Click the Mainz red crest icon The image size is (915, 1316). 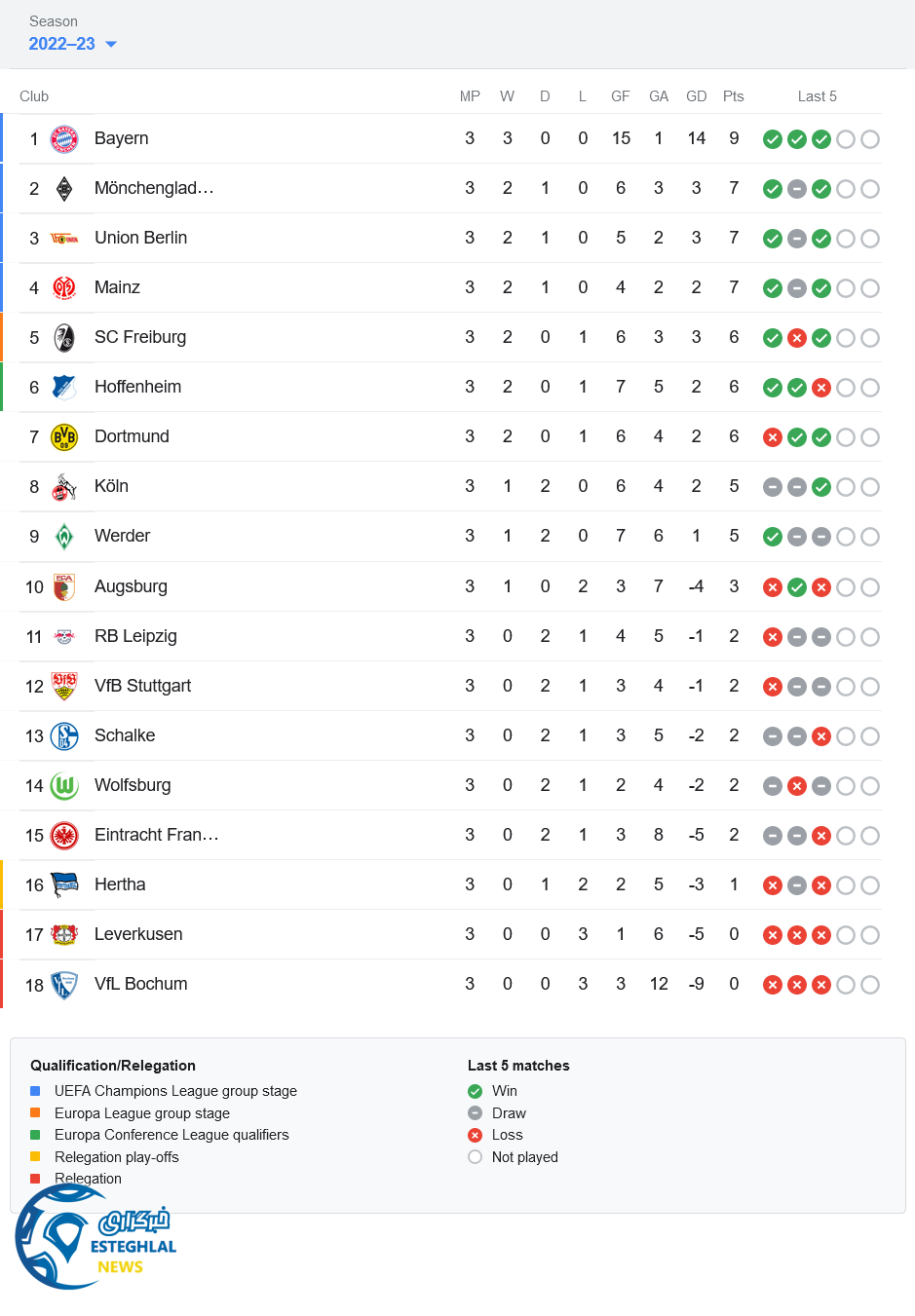64,287
